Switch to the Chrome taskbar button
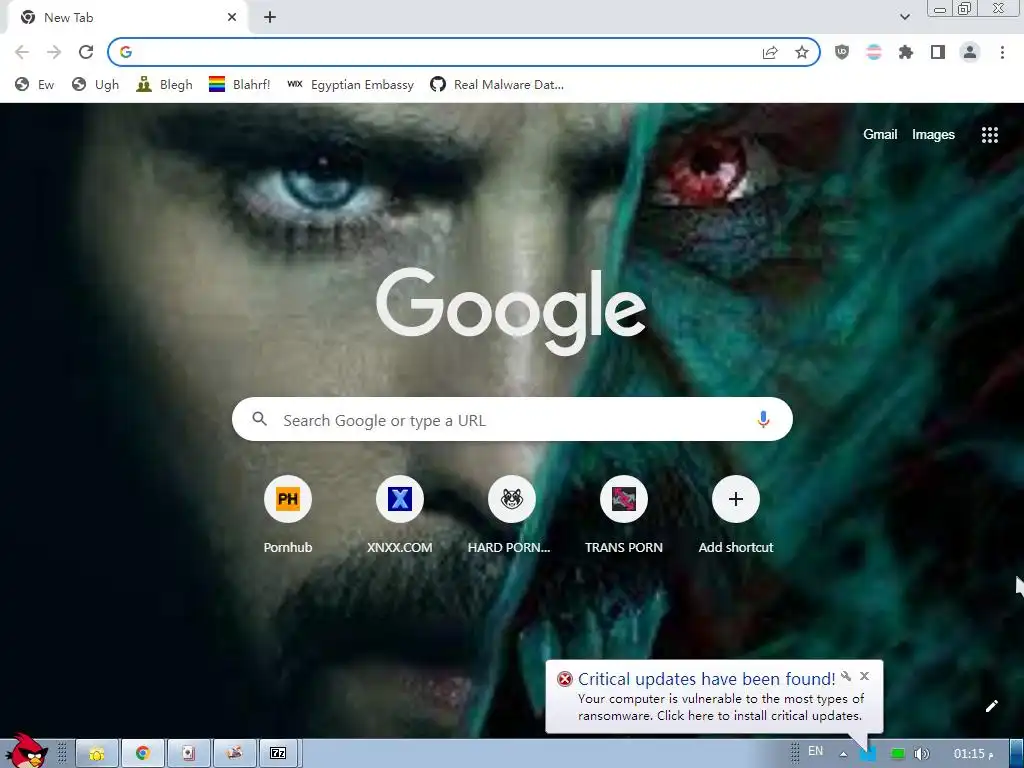This screenshot has width=1024, height=768. point(142,754)
